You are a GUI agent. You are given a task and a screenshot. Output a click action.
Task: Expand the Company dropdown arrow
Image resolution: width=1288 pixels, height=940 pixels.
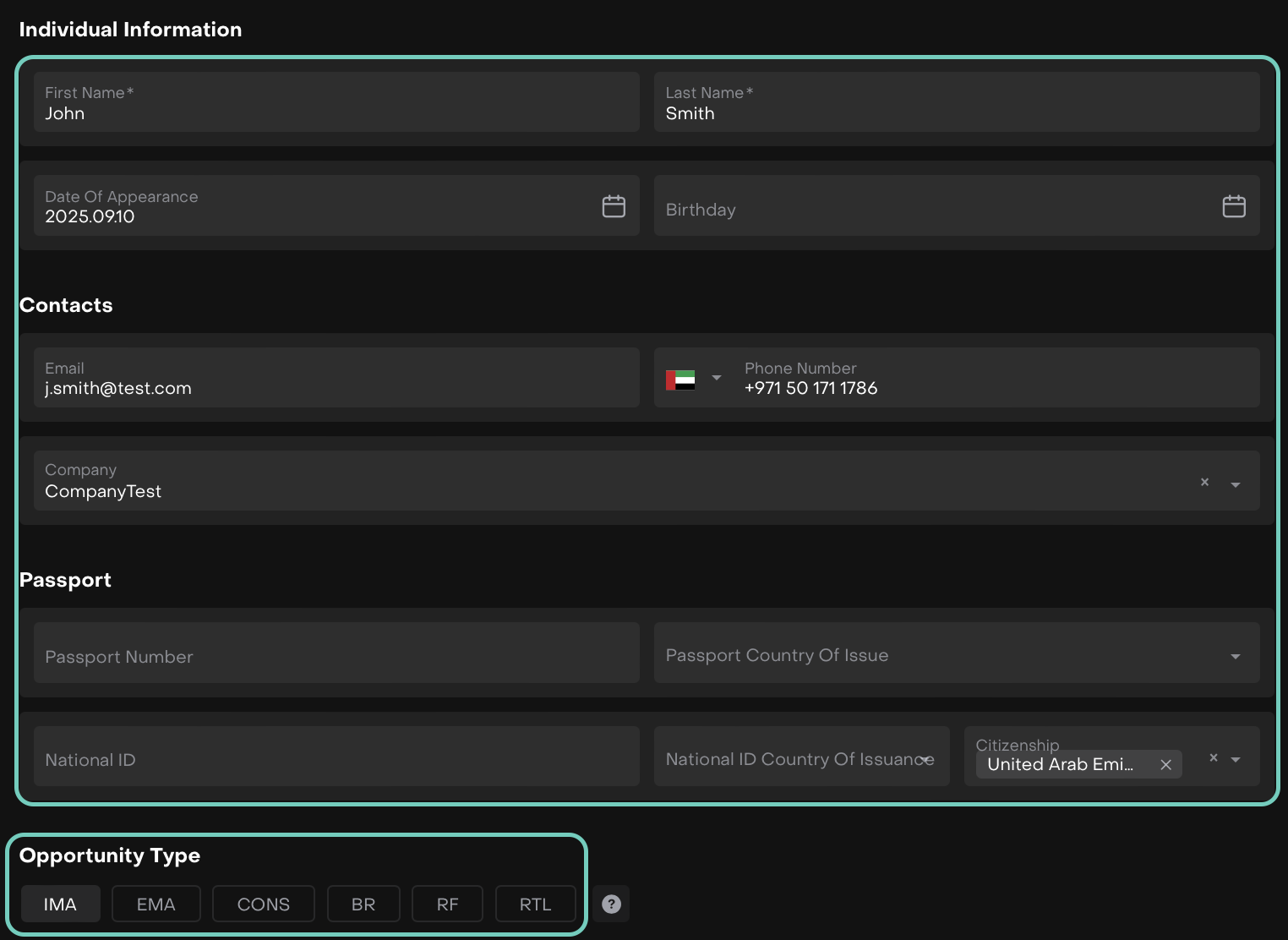[1235, 484]
